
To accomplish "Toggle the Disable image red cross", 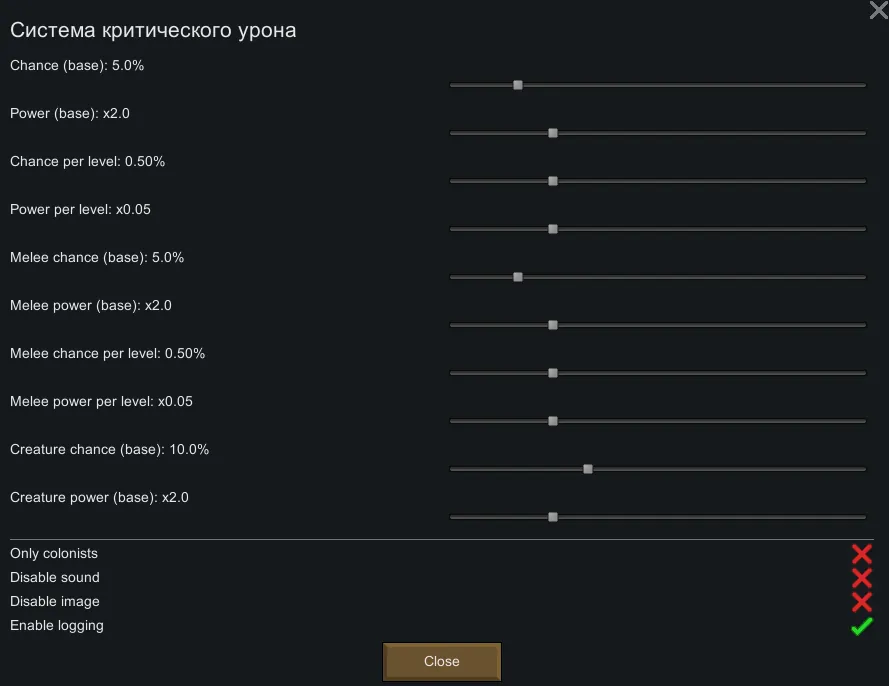I will pos(861,602).
